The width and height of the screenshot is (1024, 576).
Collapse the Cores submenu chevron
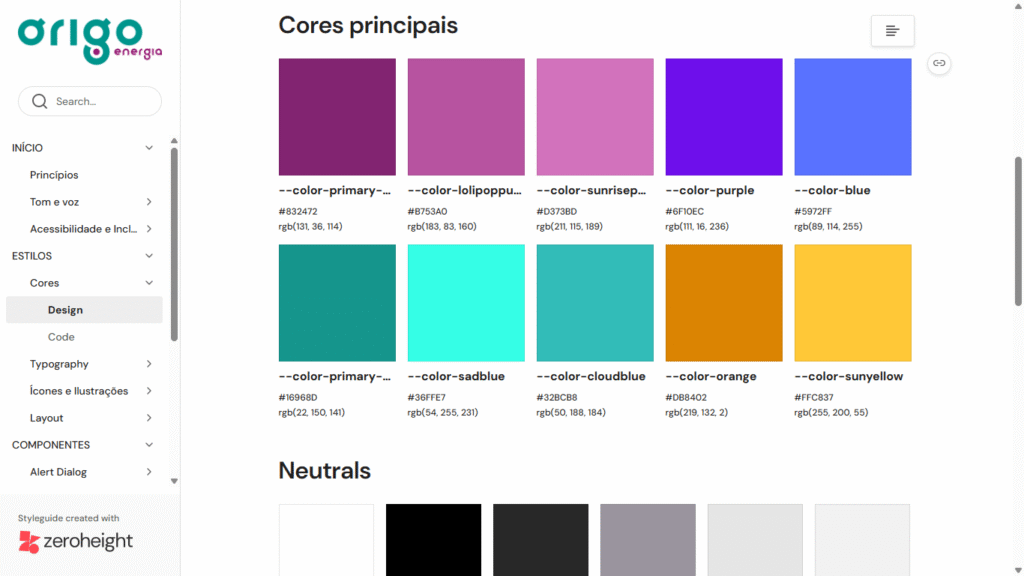click(x=149, y=283)
